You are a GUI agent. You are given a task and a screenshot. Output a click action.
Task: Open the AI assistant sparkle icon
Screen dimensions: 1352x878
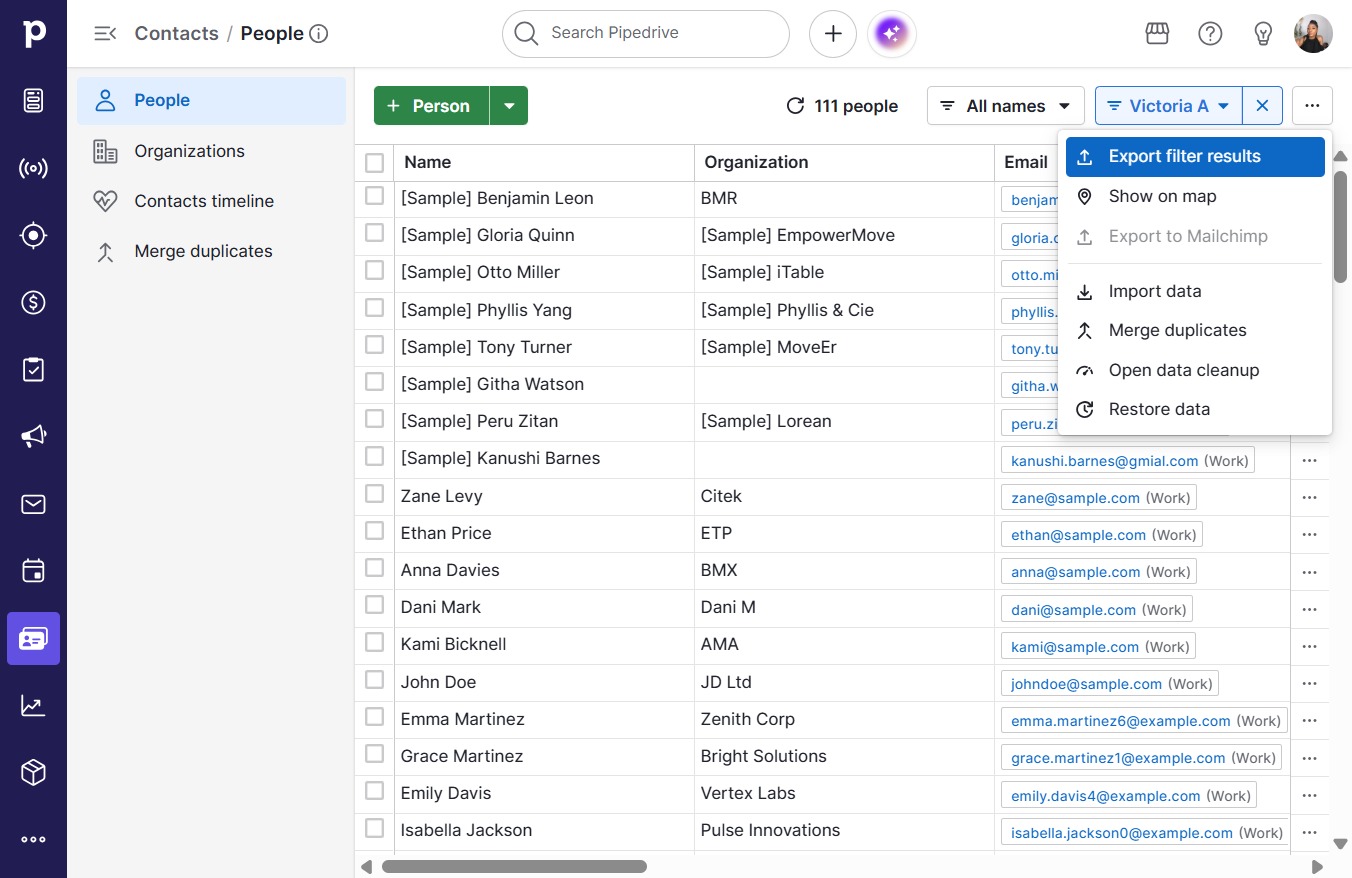coord(892,34)
